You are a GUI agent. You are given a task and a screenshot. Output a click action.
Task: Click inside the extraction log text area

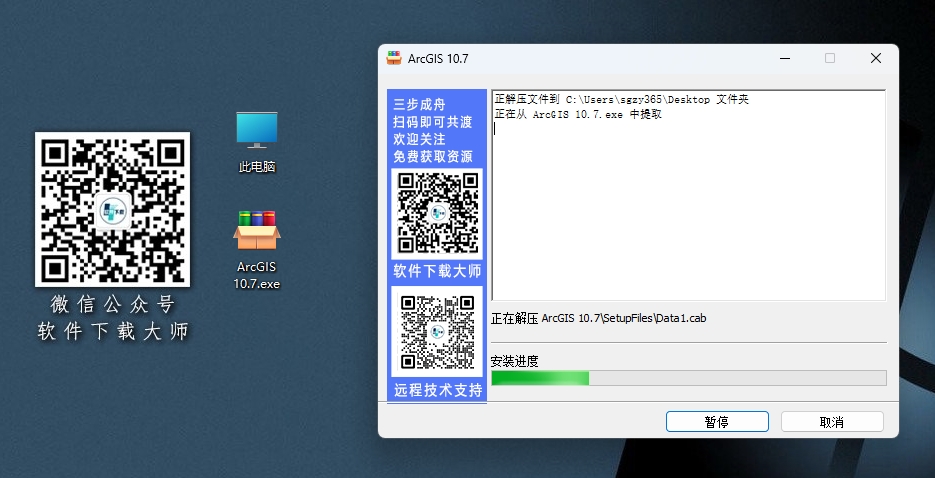pyautogui.click(x=689, y=195)
